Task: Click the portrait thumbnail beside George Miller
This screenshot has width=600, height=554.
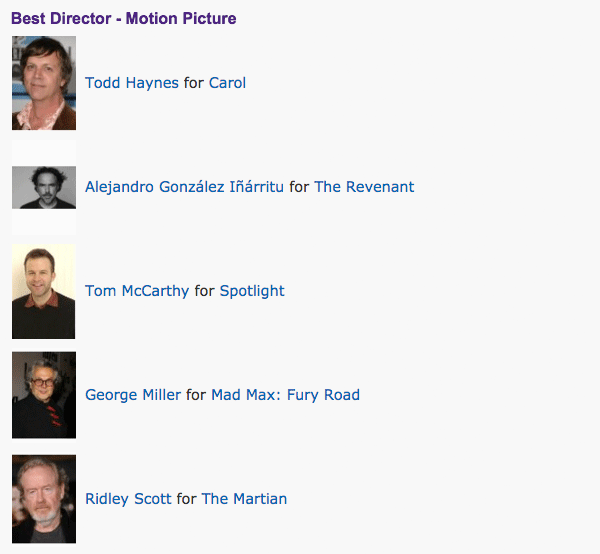Action: 44,395
